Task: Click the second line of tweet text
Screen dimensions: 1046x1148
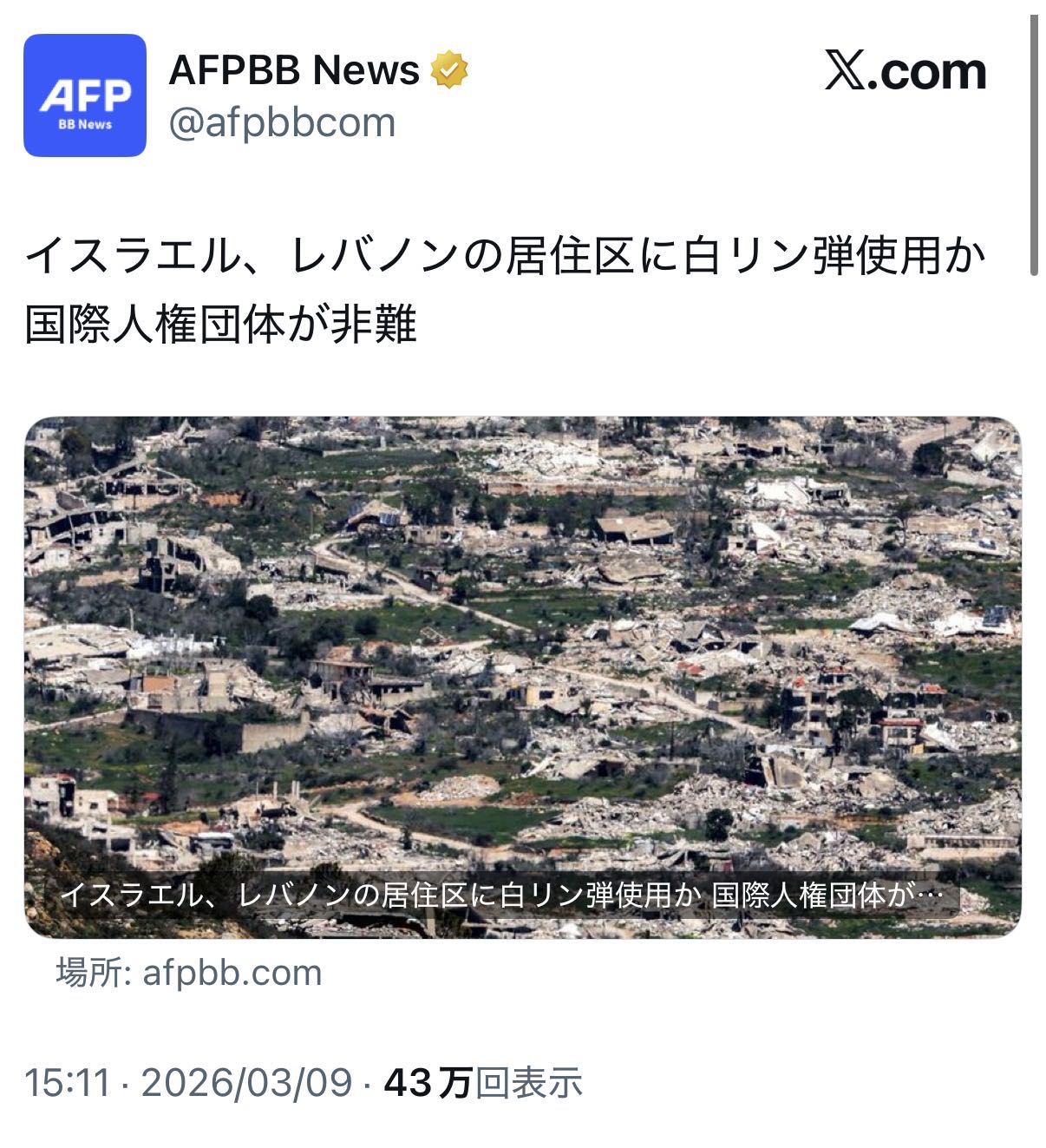Action: pyautogui.click(x=221, y=325)
